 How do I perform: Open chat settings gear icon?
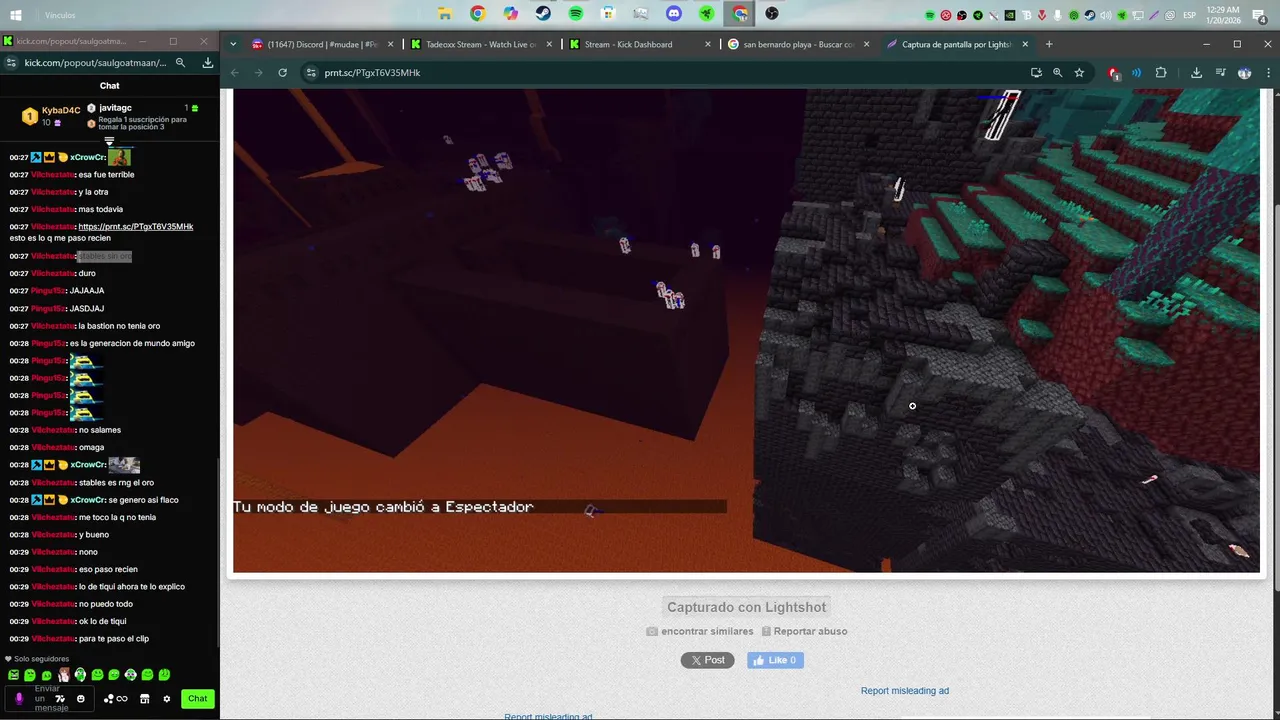click(167, 699)
